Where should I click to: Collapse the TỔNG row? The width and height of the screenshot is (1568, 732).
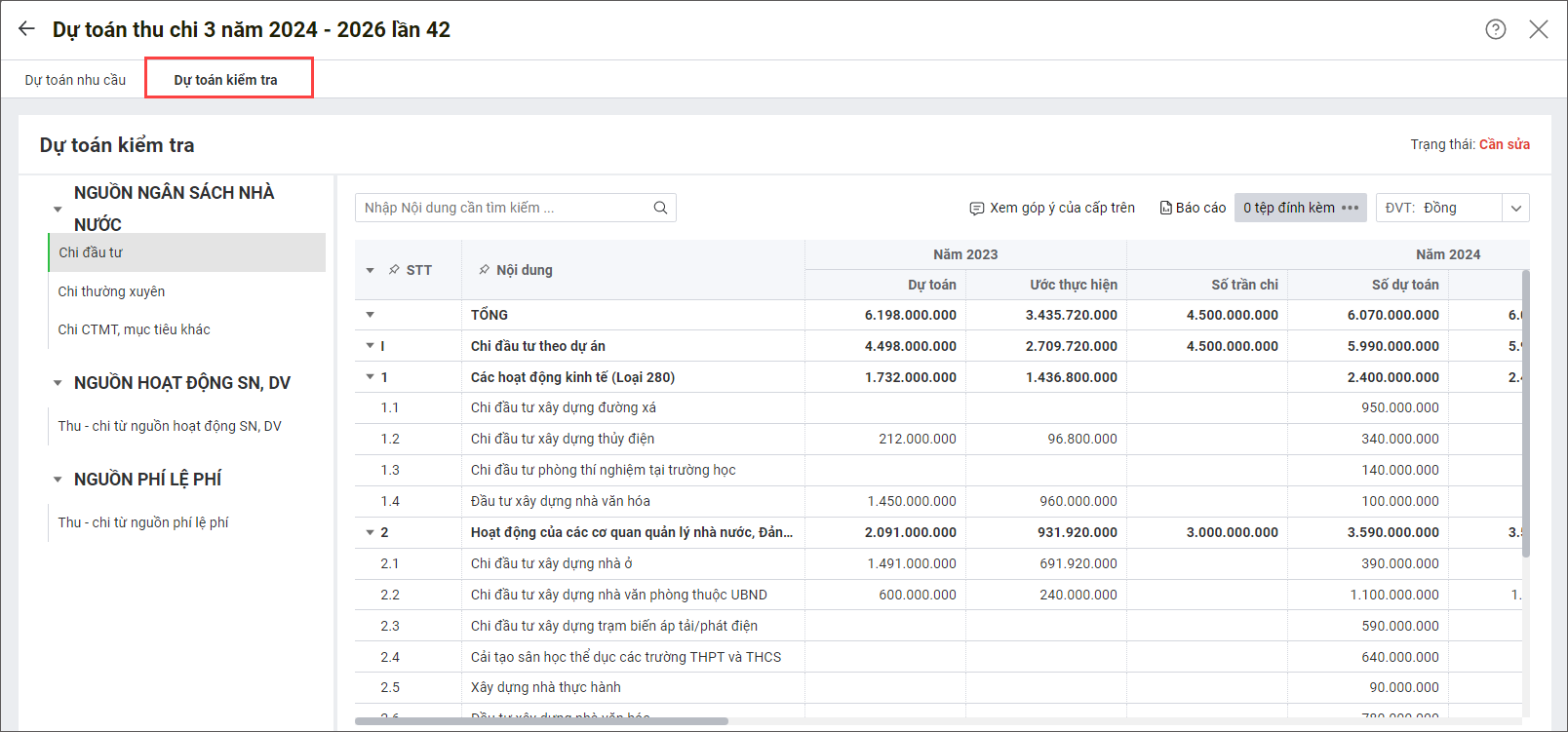click(371, 315)
